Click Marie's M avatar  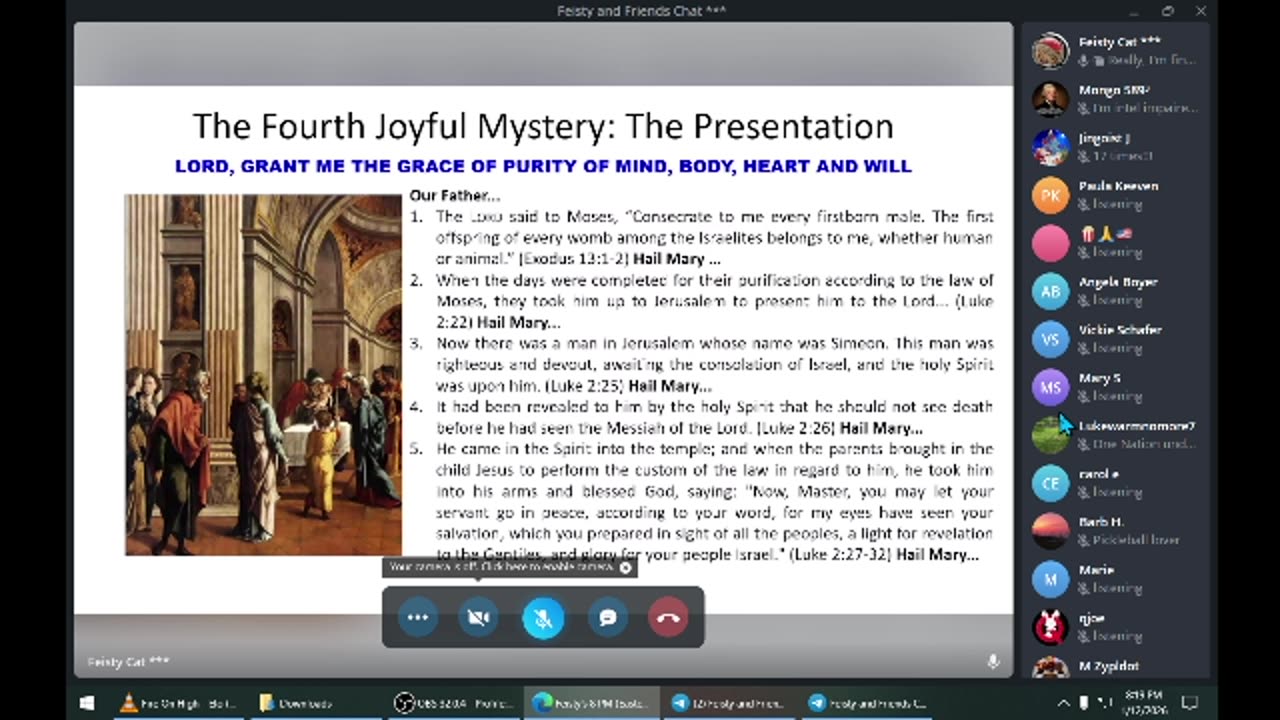1050,579
